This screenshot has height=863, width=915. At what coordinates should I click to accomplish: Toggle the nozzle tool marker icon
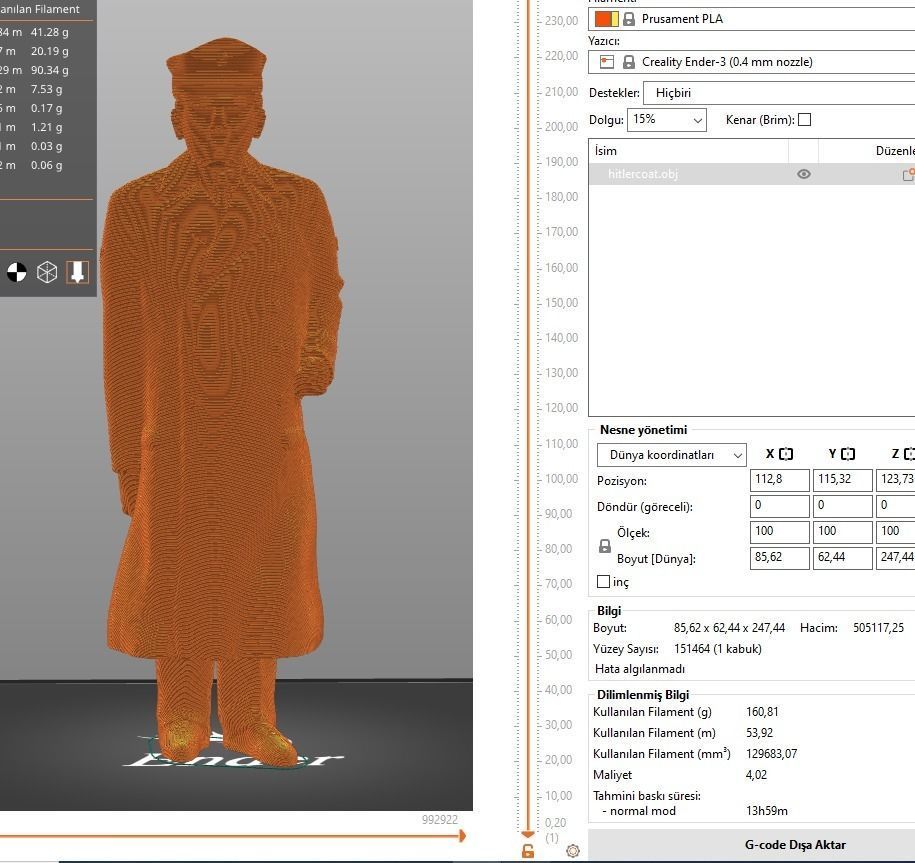(78, 272)
